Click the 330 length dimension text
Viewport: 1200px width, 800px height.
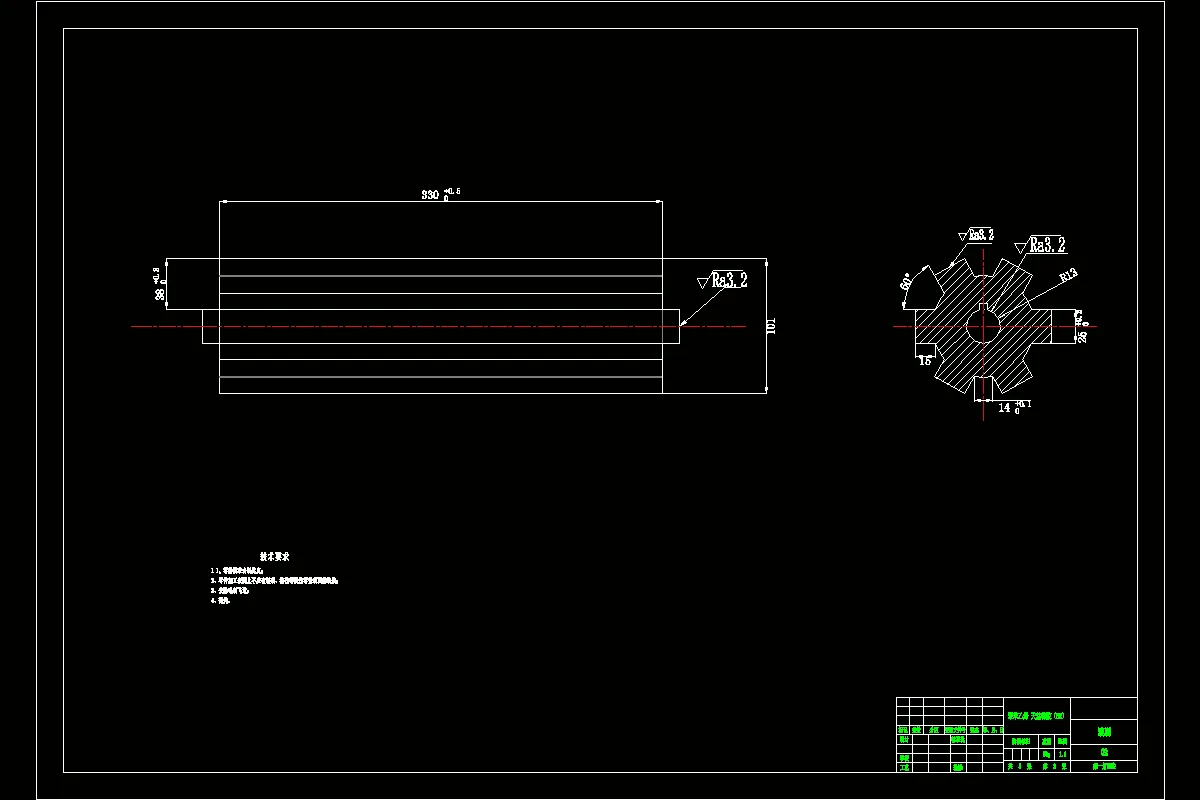(440, 194)
